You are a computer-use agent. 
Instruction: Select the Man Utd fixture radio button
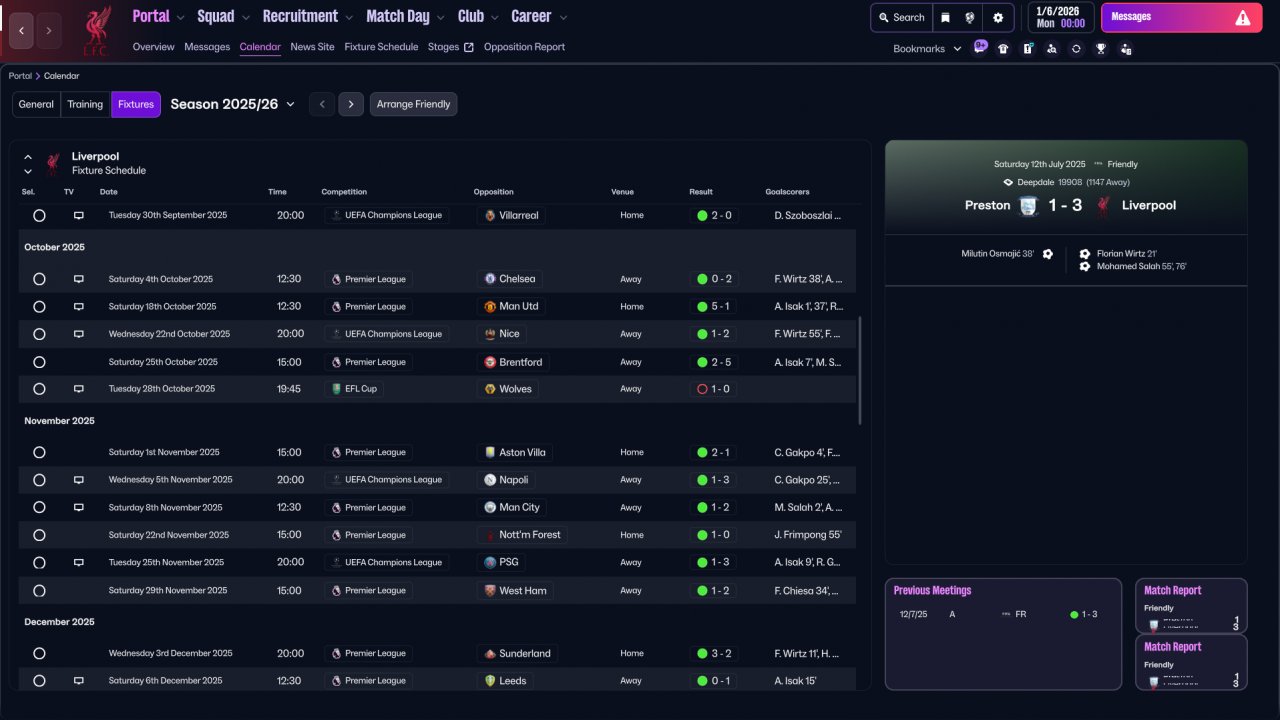point(39,307)
